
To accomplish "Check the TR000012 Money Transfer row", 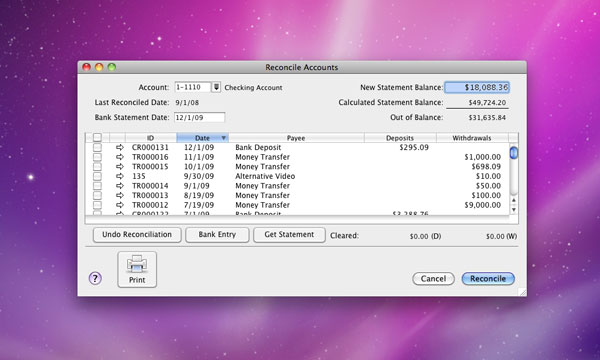I will tap(98, 205).
